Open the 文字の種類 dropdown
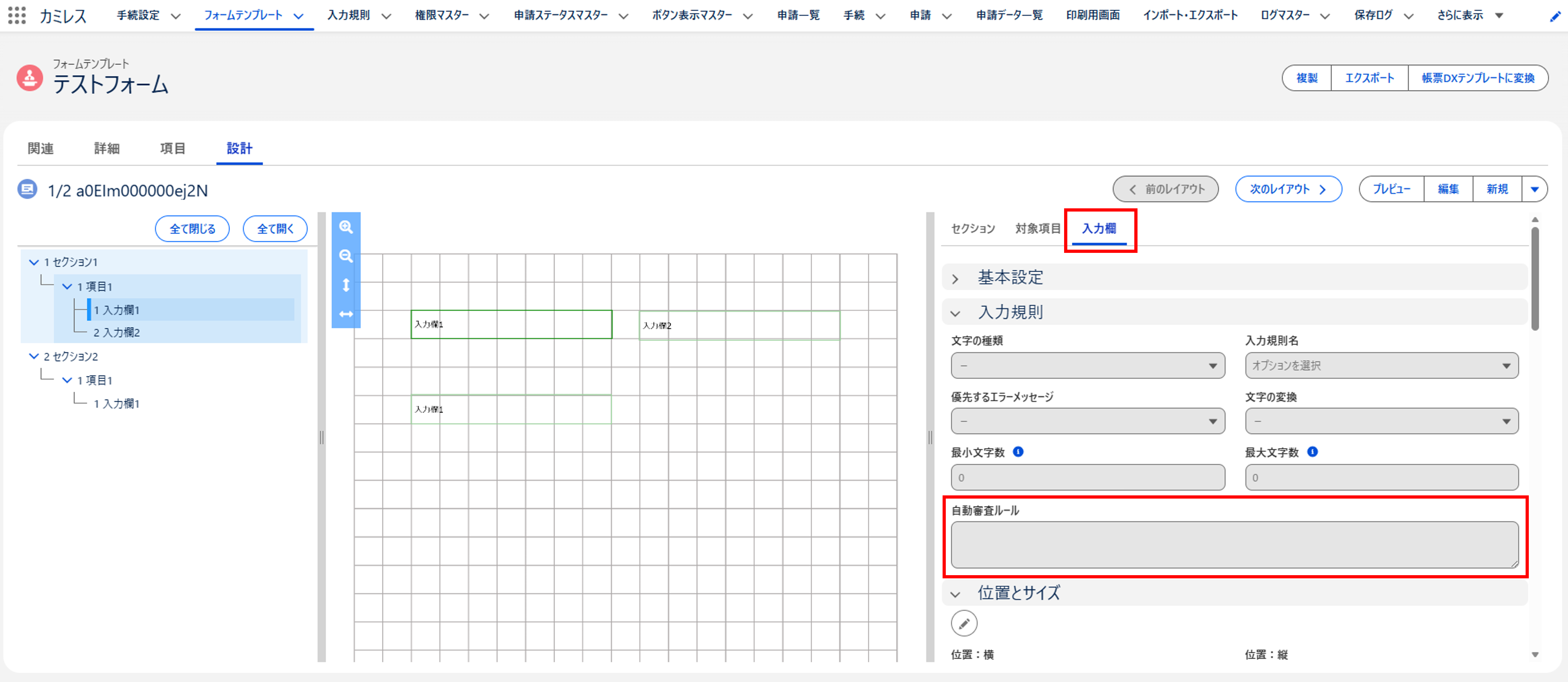Image resolution: width=1568 pixels, height=682 pixels. tap(1087, 366)
